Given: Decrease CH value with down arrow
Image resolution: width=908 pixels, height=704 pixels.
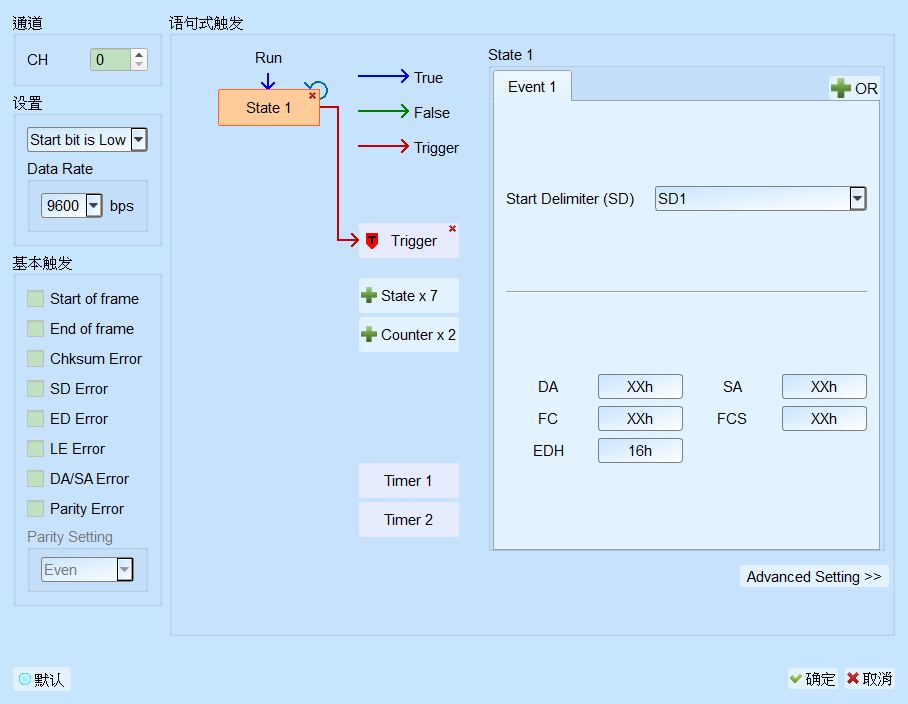Looking at the screenshot, I should click(139, 64).
